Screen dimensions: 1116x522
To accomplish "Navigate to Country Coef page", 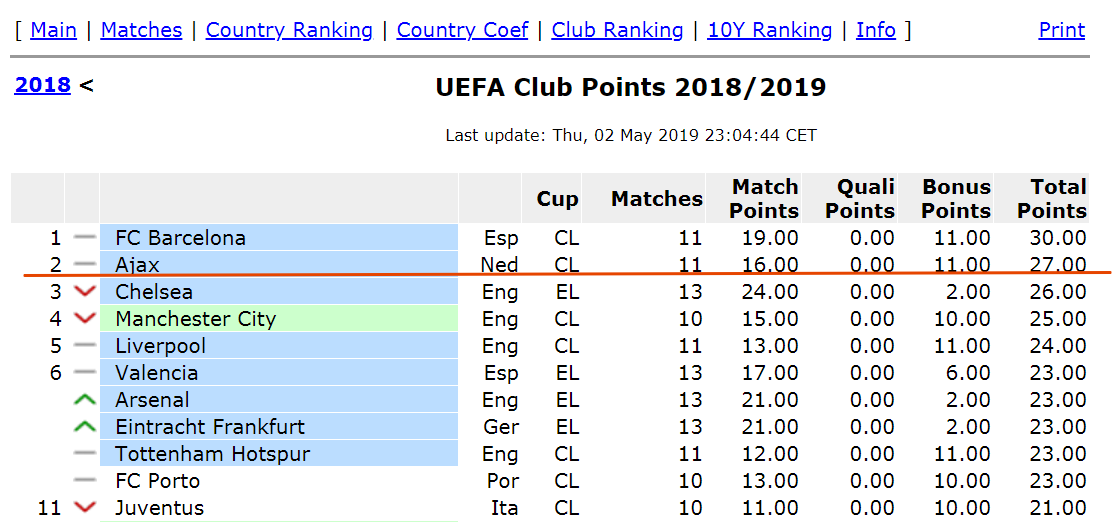I will (462, 30).
